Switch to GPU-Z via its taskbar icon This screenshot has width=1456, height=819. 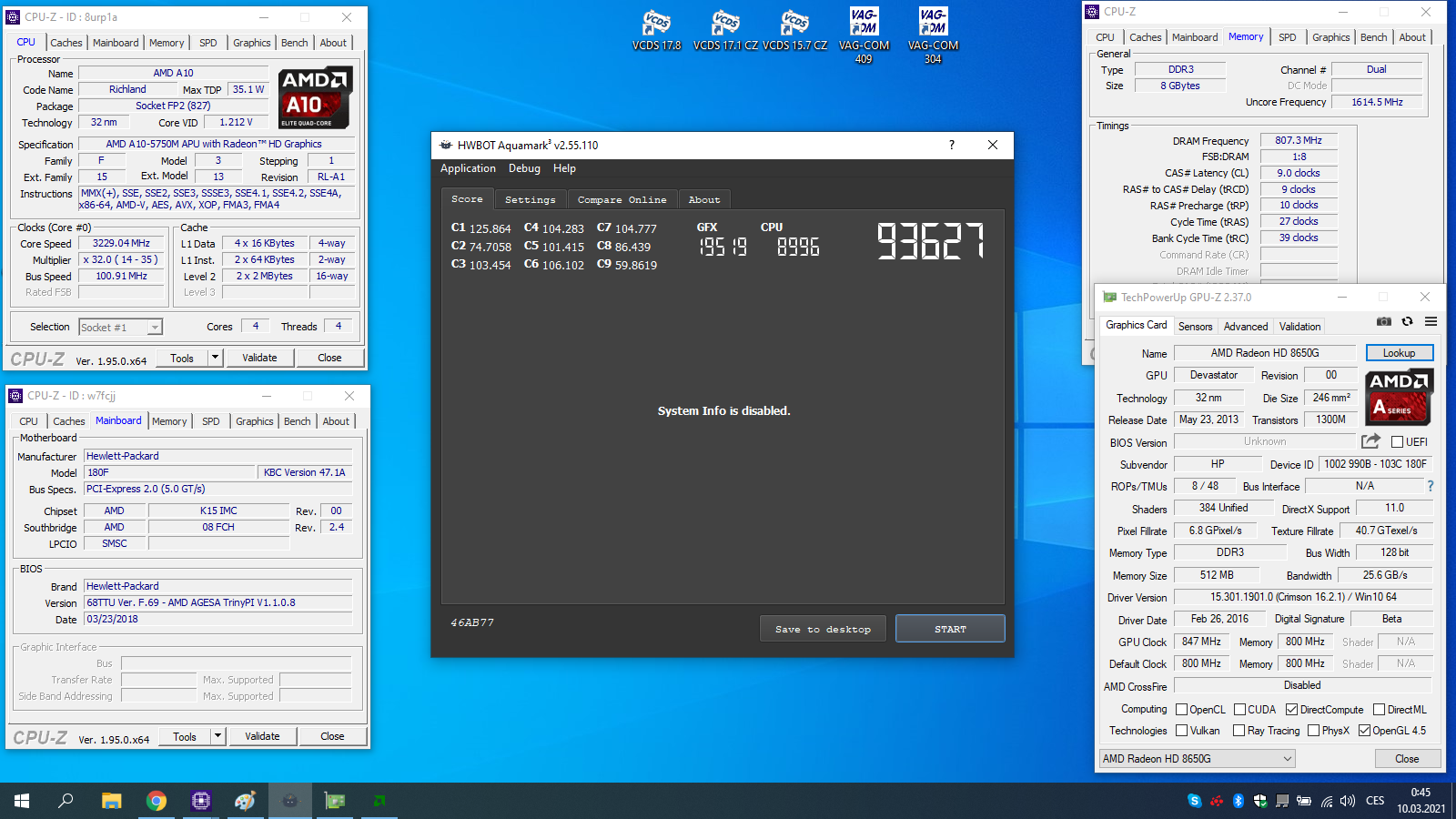pos(335,801)
